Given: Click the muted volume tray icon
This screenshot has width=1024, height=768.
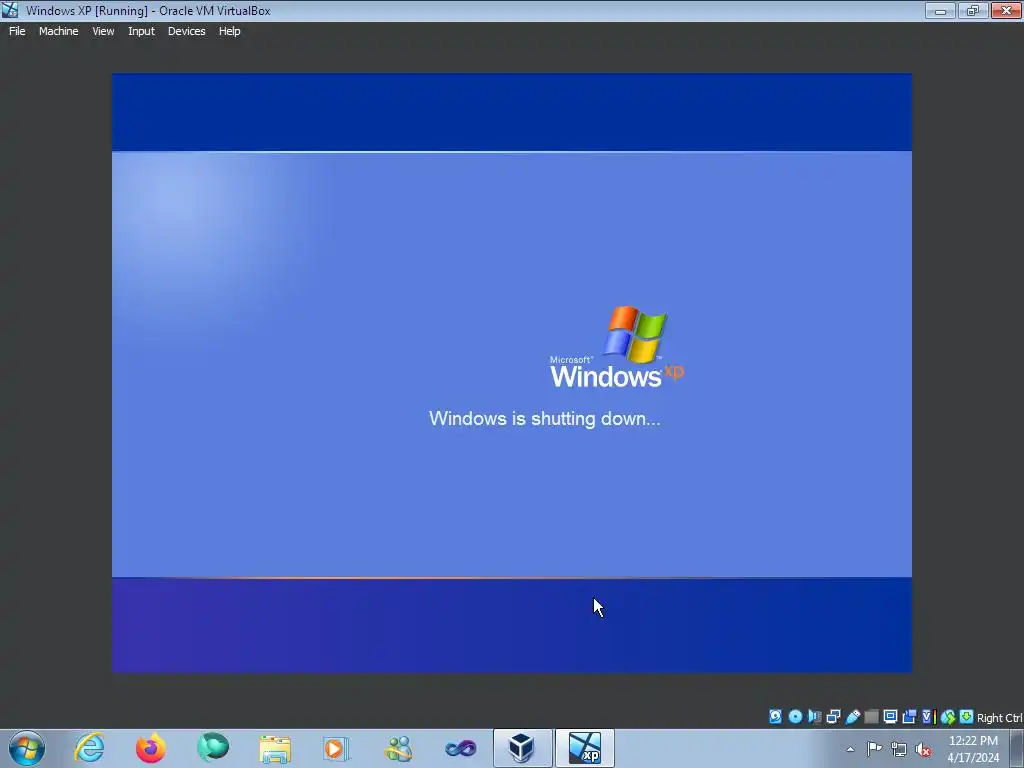Looking at the screenshot, I should pos(923,749).
